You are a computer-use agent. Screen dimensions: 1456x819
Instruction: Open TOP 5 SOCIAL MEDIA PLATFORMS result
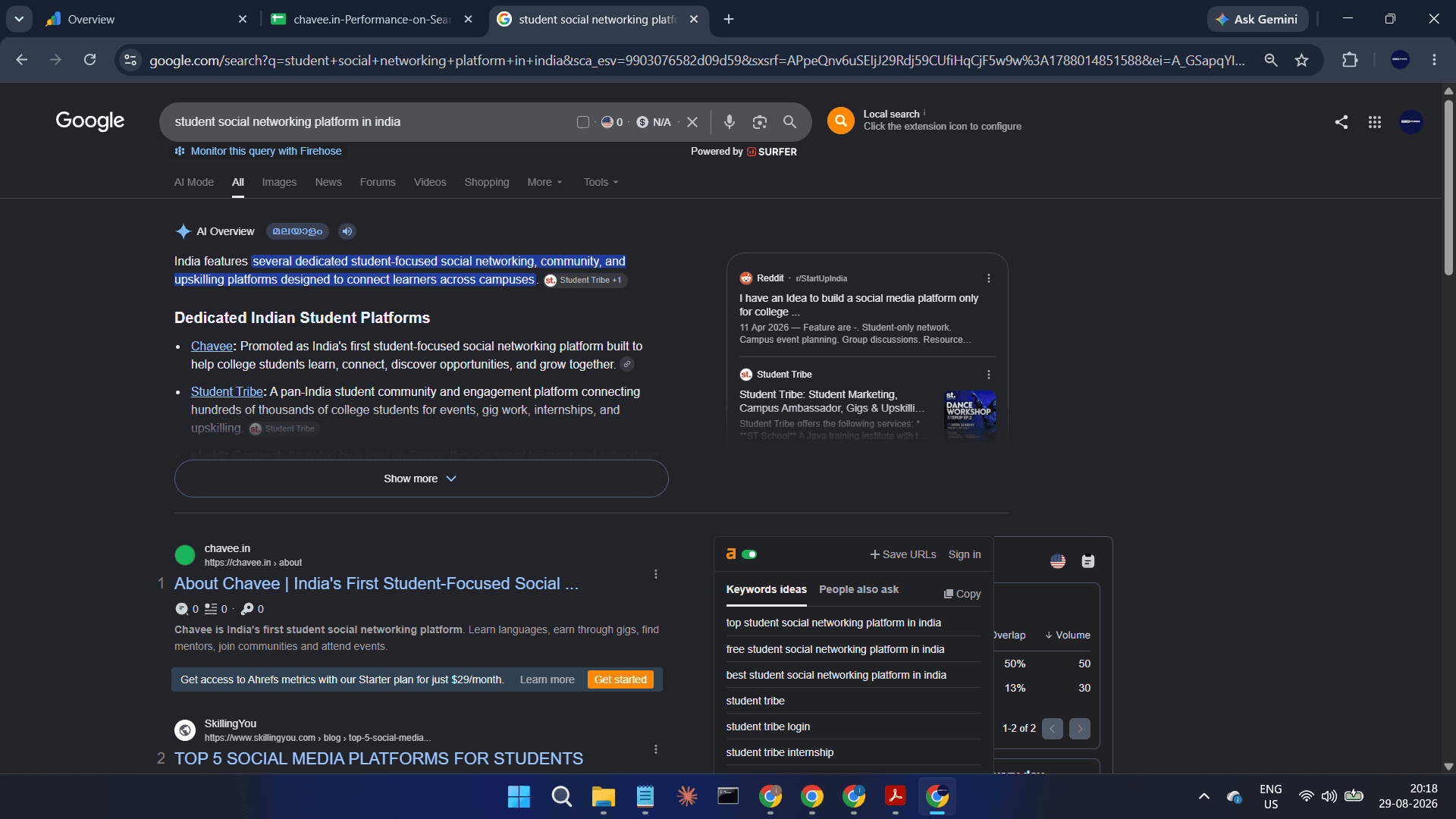click(x=378, y=758)
